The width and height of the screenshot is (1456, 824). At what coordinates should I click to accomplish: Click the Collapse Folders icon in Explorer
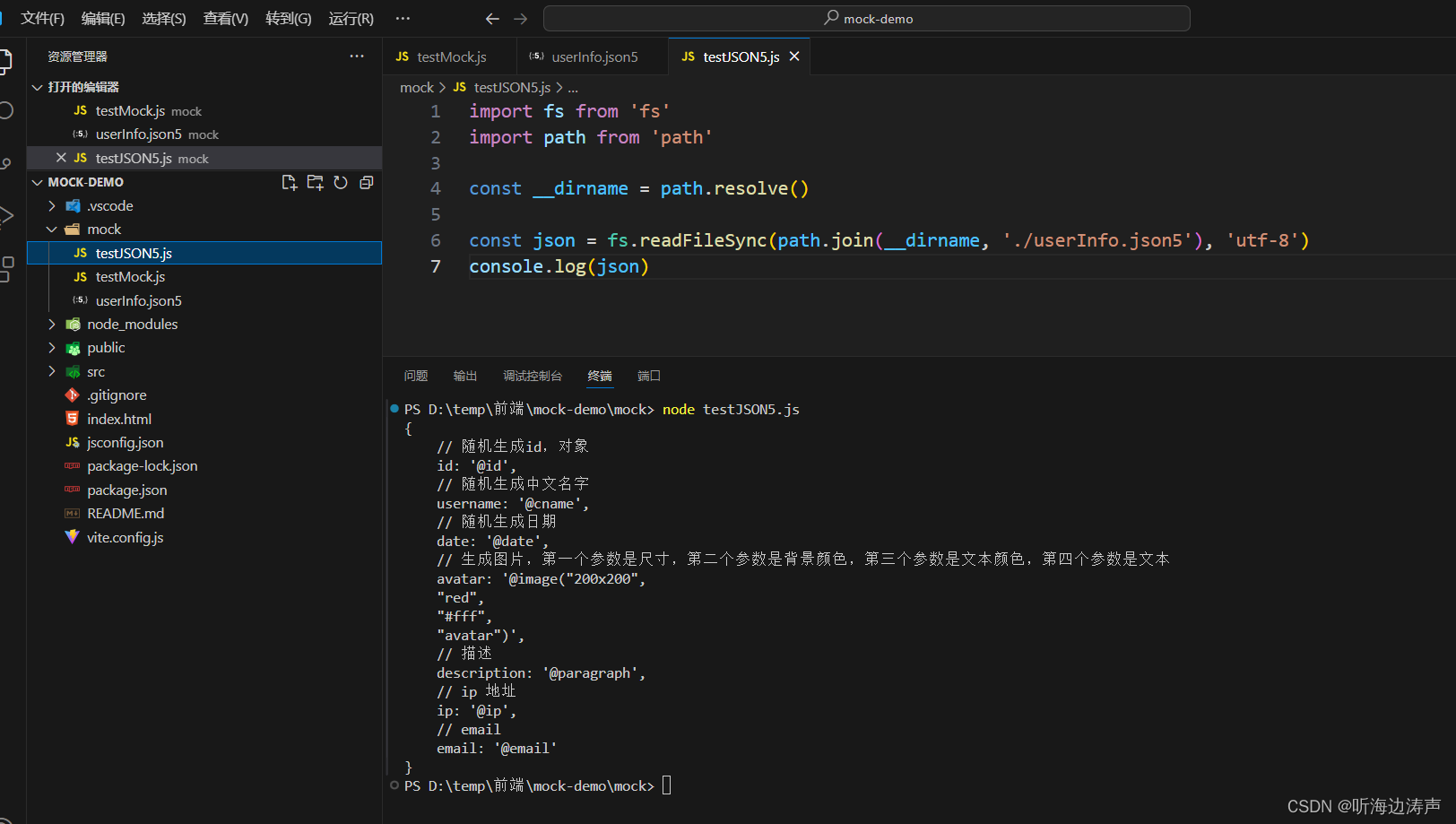366,182
